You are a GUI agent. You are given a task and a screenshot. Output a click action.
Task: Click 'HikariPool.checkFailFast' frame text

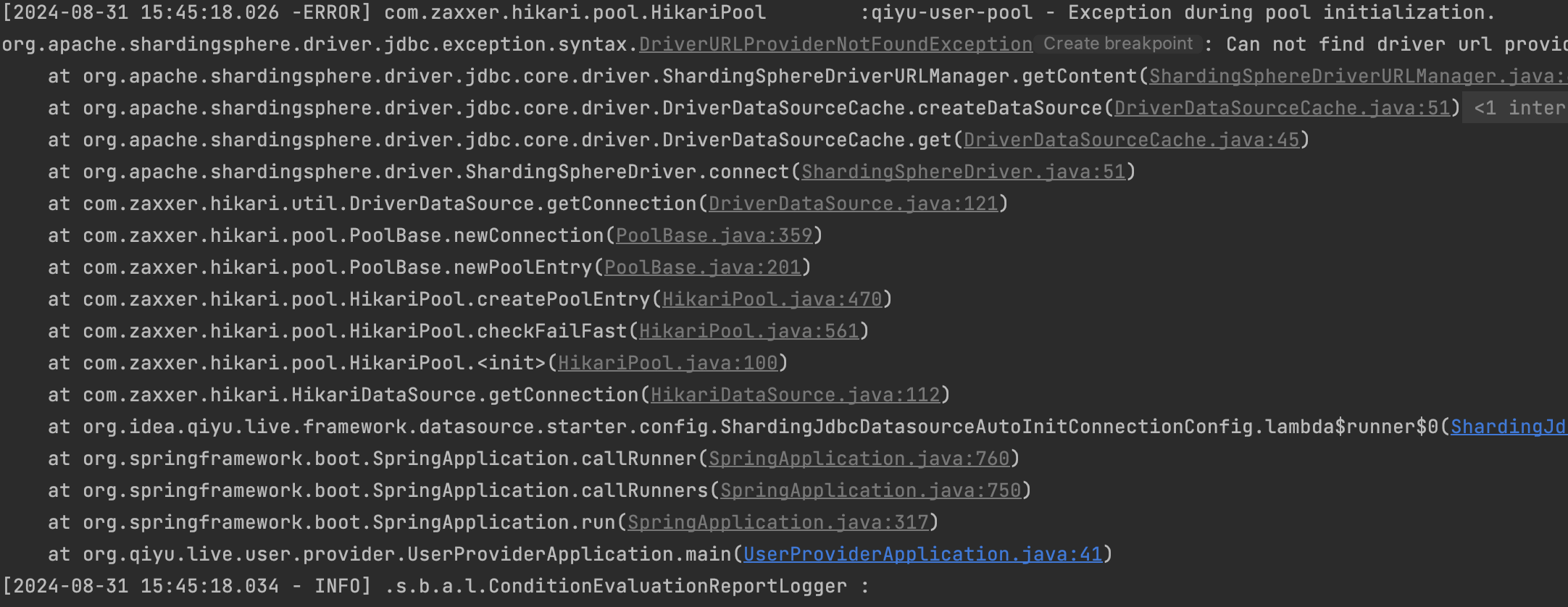488,331
